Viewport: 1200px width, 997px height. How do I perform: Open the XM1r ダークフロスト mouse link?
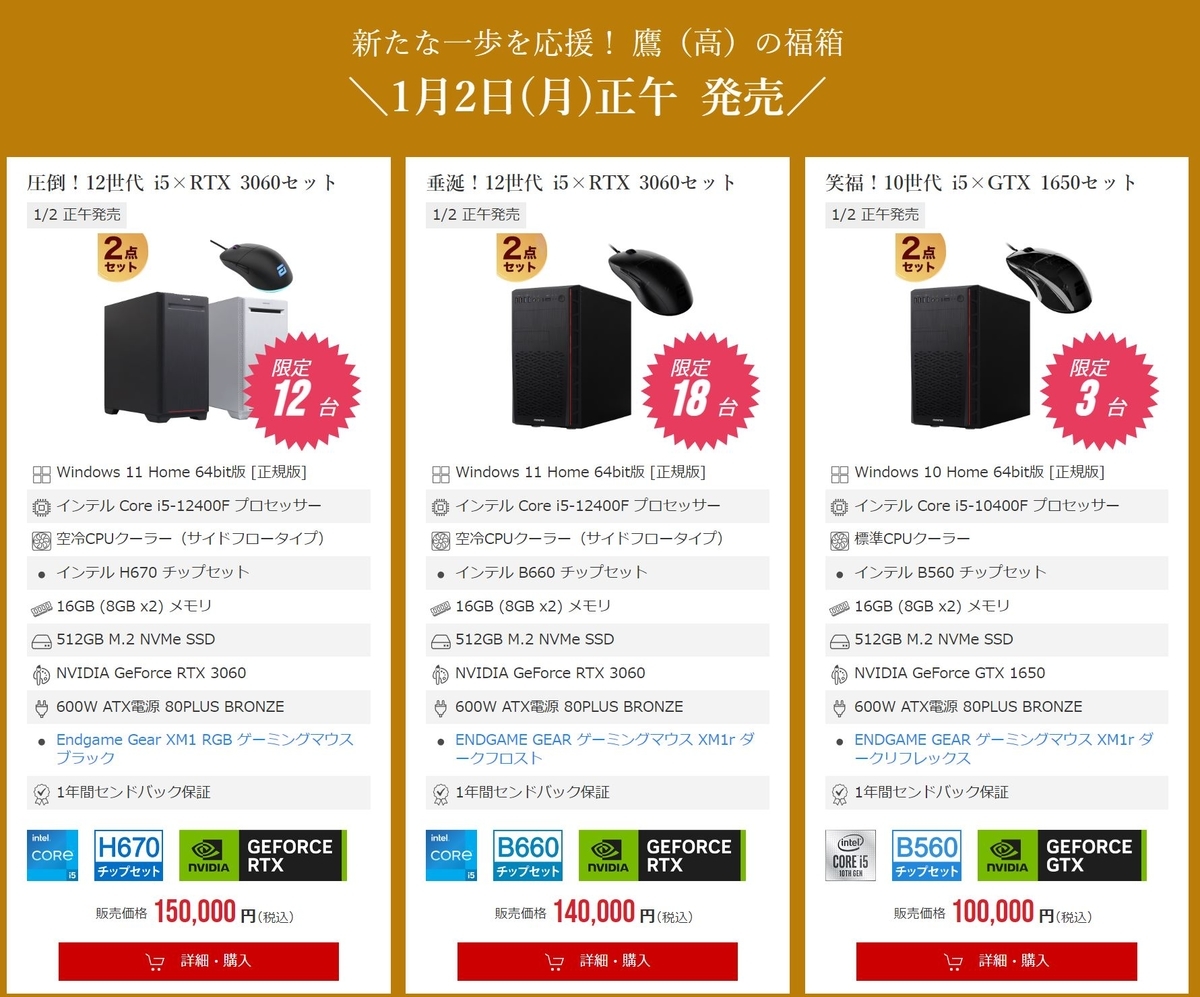604,749
